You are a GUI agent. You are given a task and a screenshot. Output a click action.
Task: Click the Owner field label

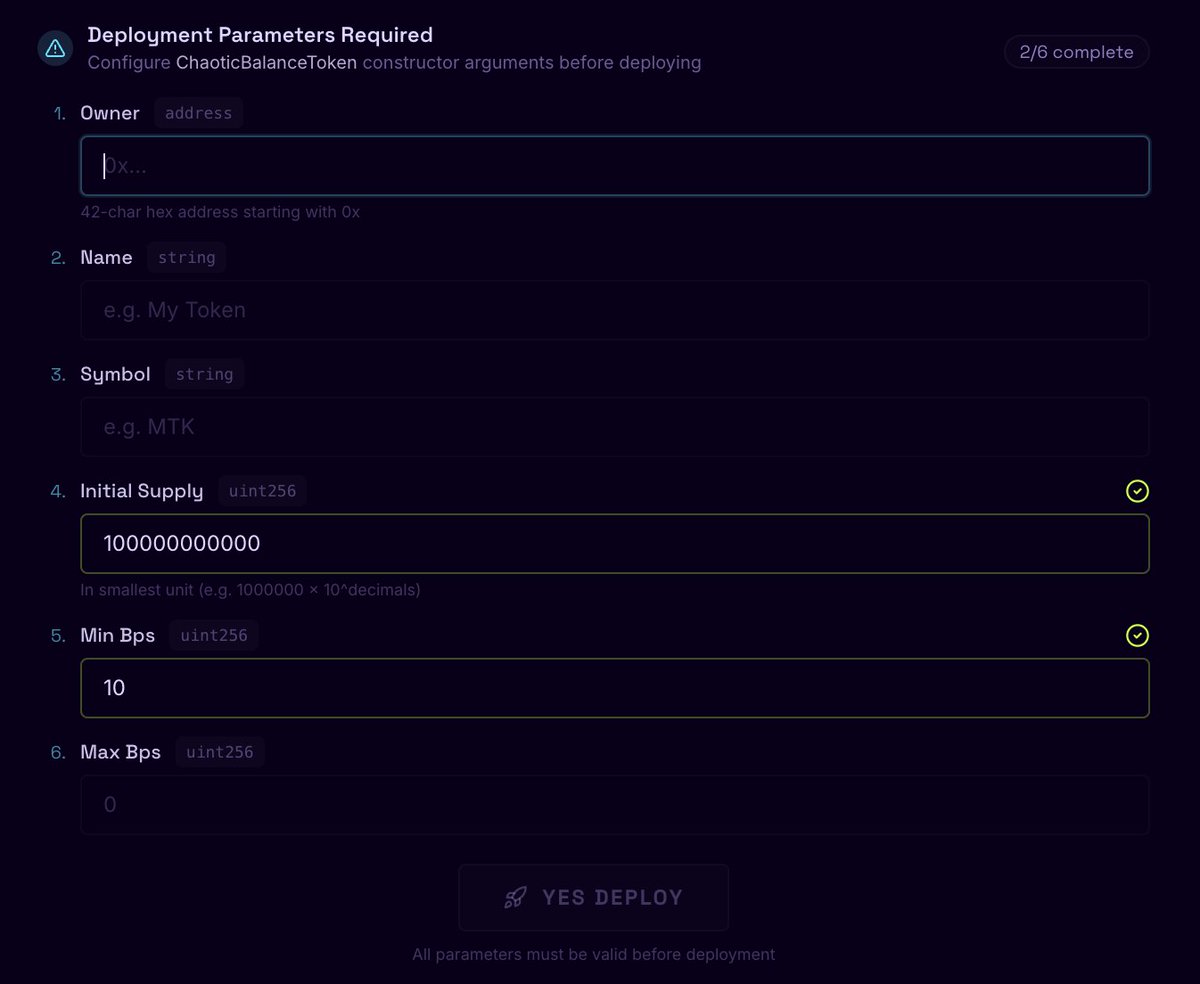pyautogui.click(x=110, y=113)
